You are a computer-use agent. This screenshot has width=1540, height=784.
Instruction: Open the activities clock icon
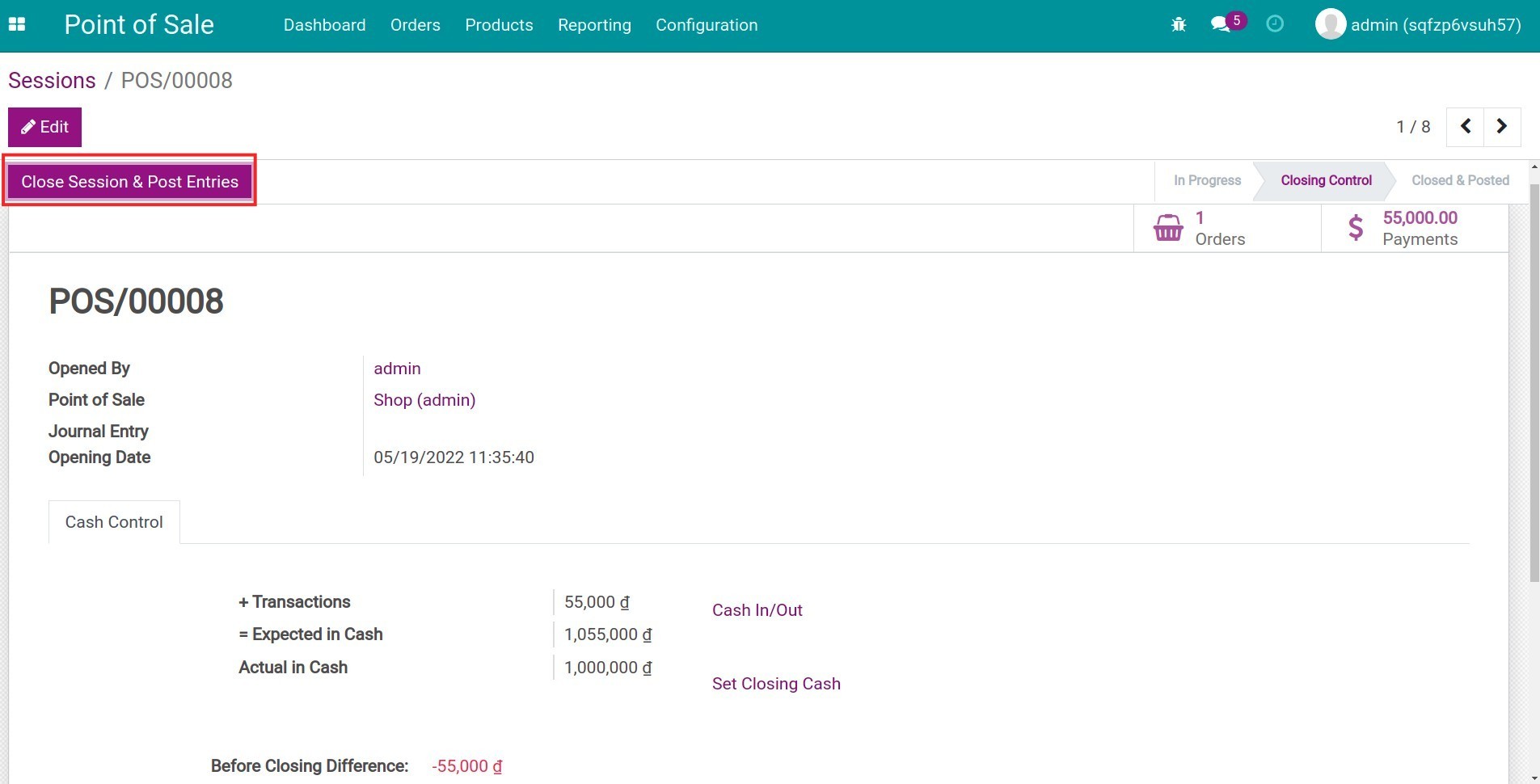click(1275, 25)
